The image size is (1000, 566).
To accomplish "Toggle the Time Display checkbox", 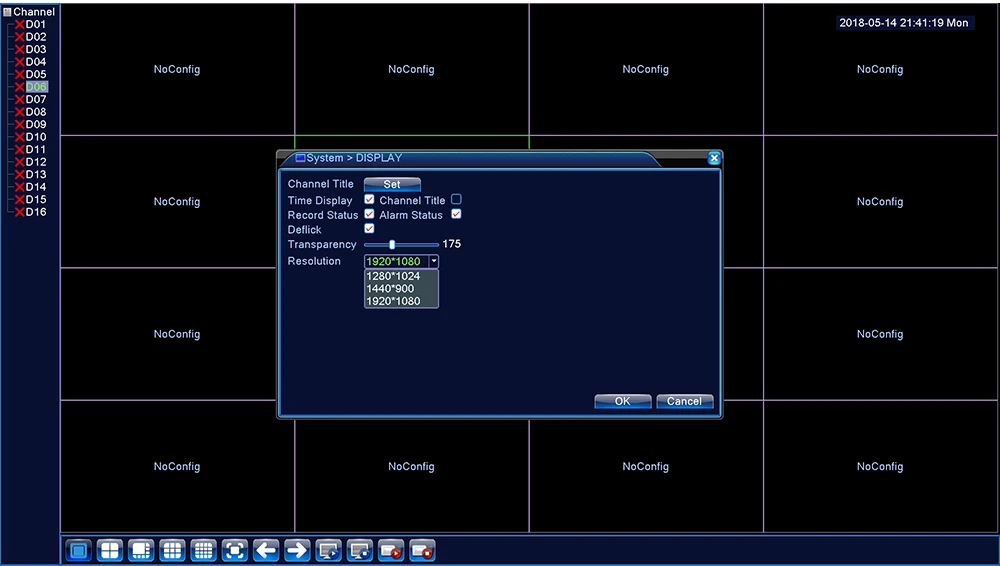I will tap(369, 200).
